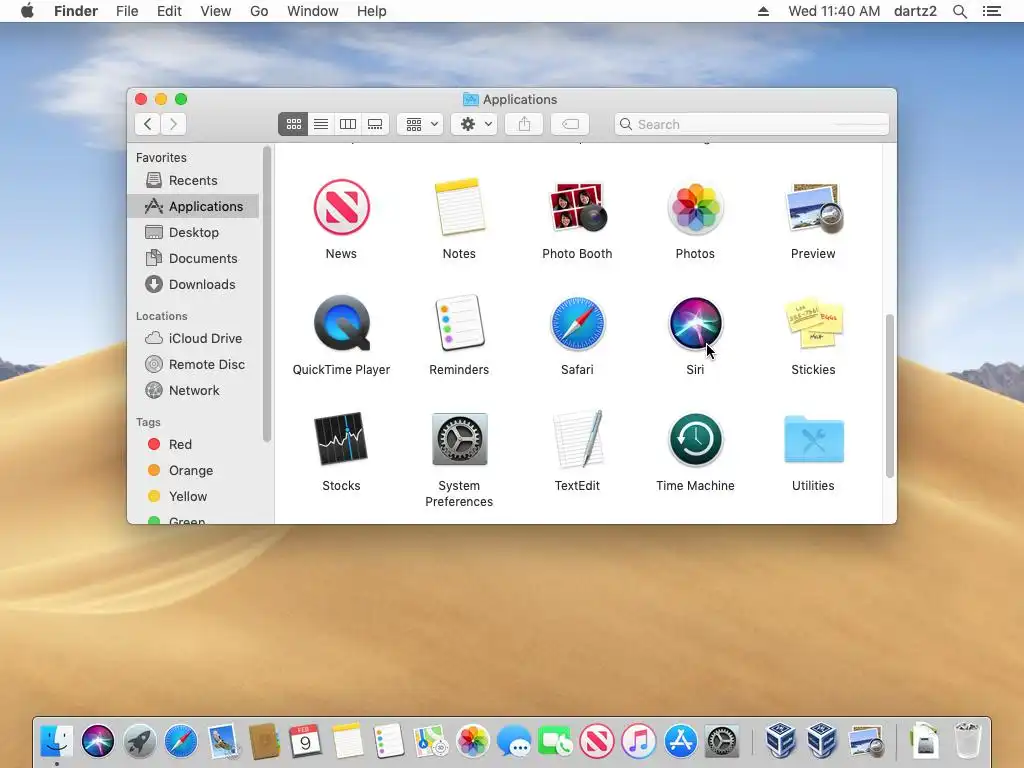Open Desktop in the sidebar
This screenshot has width=1024, height=768.
[193, 232]
